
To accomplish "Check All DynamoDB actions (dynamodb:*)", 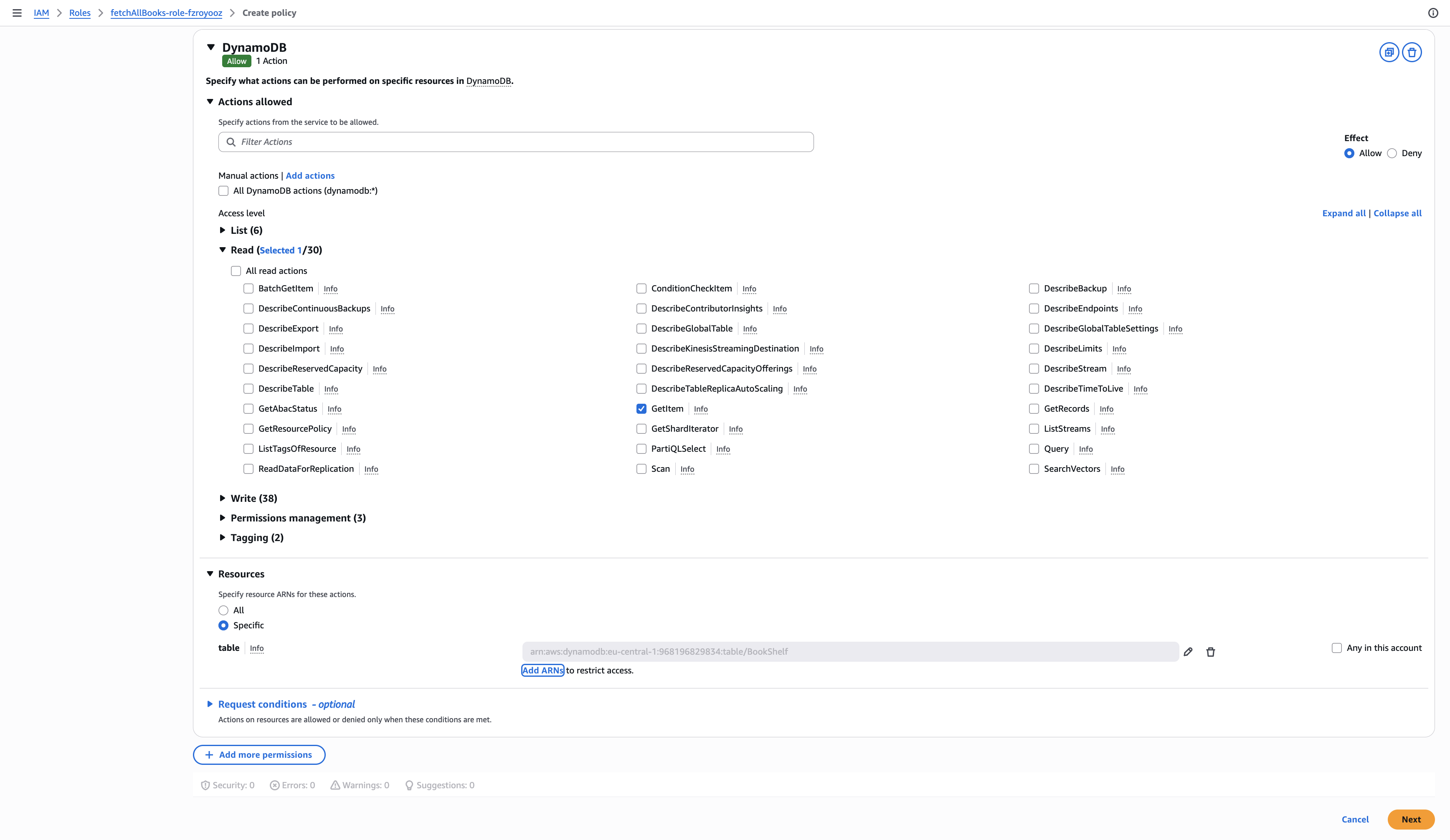I will (x=223, y=191).
